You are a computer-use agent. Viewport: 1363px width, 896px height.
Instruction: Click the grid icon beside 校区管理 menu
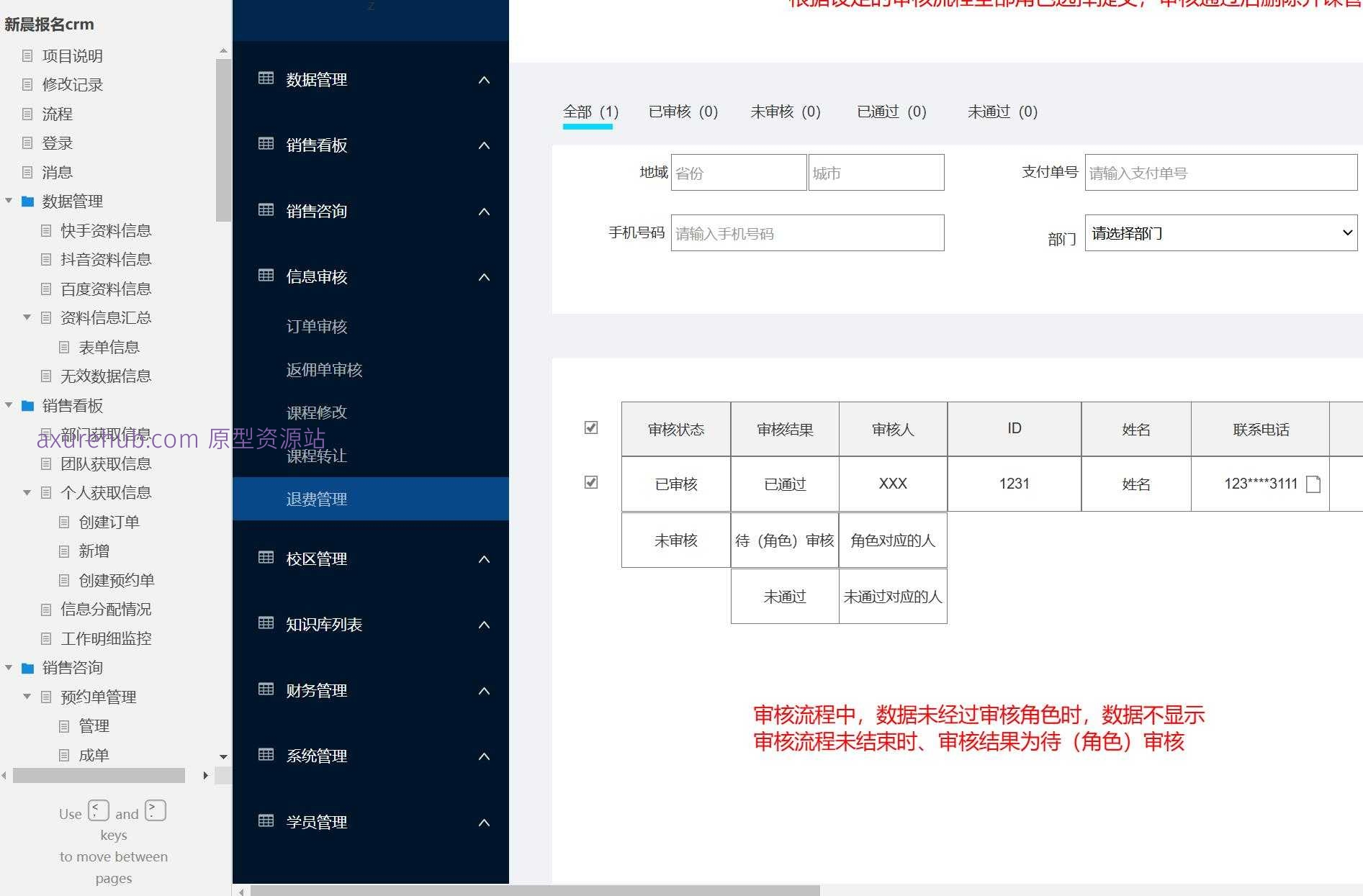266,557
